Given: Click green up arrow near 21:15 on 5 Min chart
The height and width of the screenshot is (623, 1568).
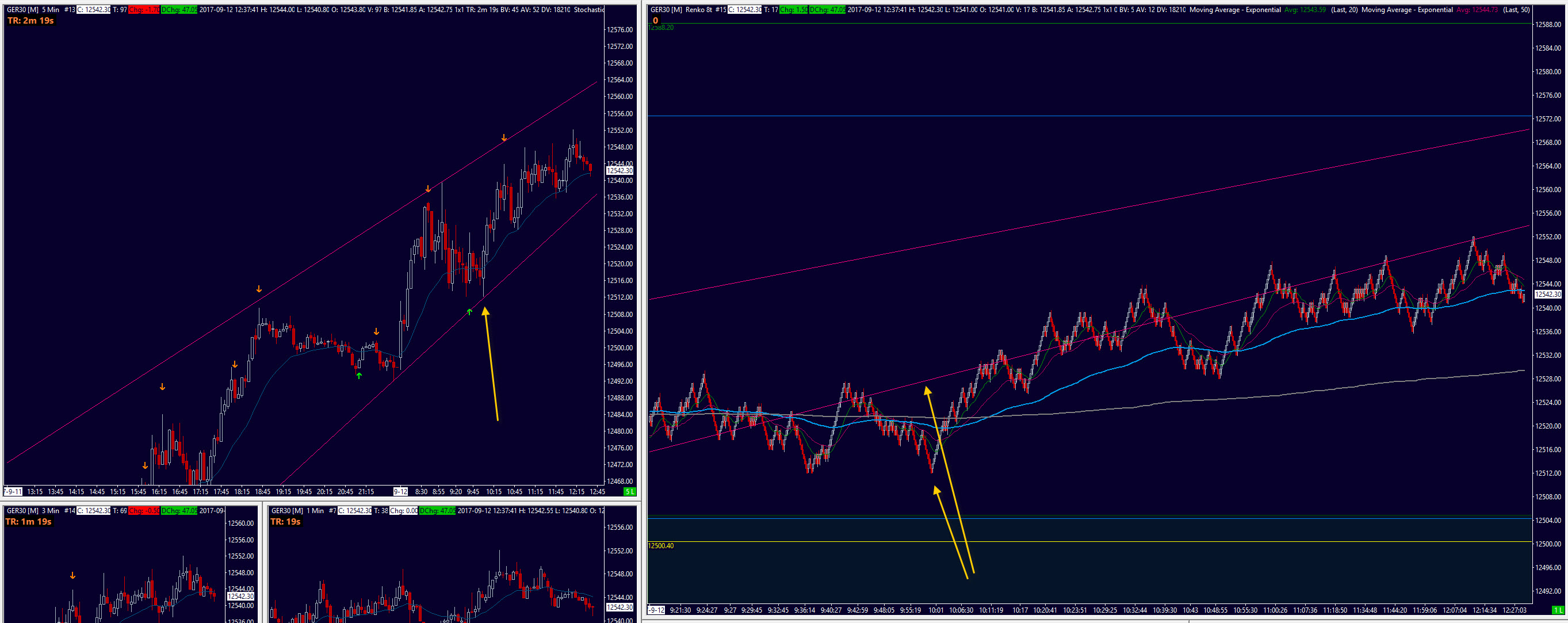Looking at the screenshot, I should pyautogui.click(x=359, y=376).
